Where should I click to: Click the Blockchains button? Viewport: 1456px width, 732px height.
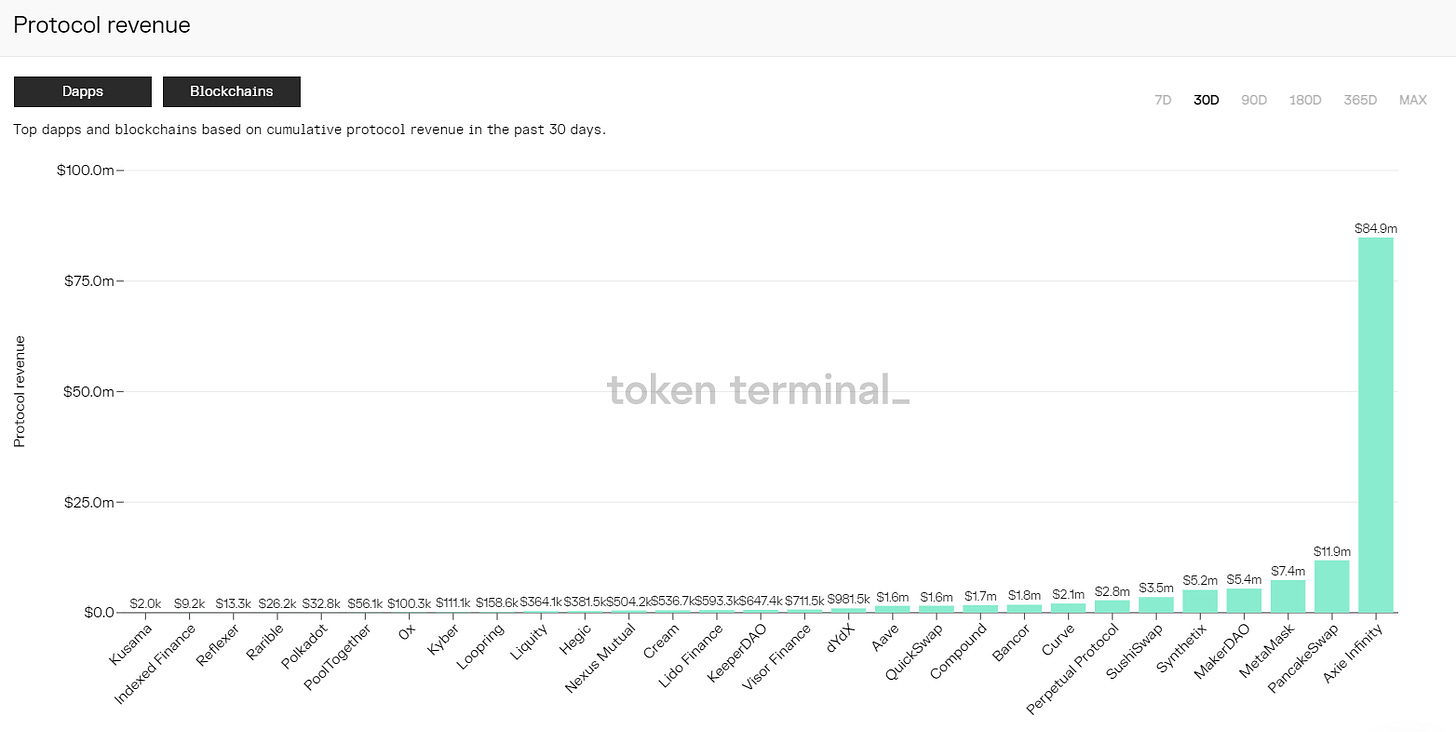(x=232, y=91)
